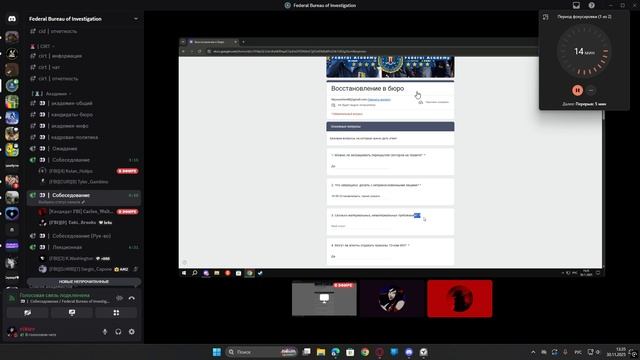Toggle noise suppression in voice panel
The width and height of the screenshot is (640, 360).
[120, 298]
